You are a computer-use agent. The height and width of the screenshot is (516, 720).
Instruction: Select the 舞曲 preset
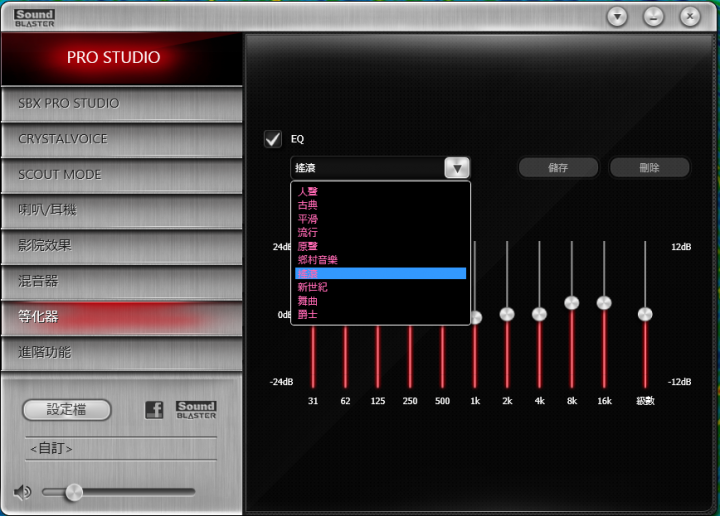[x=380, y=301]
